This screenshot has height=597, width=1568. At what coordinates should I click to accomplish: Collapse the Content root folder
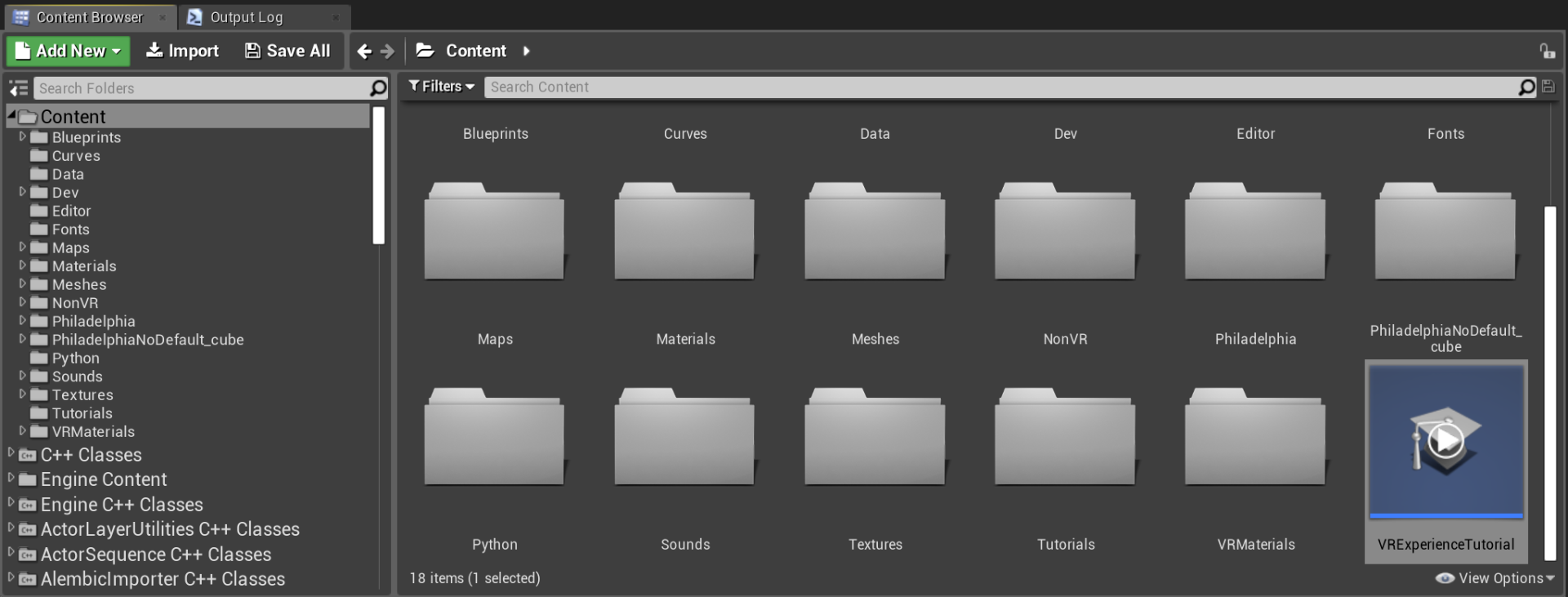[x=11, y=115]
